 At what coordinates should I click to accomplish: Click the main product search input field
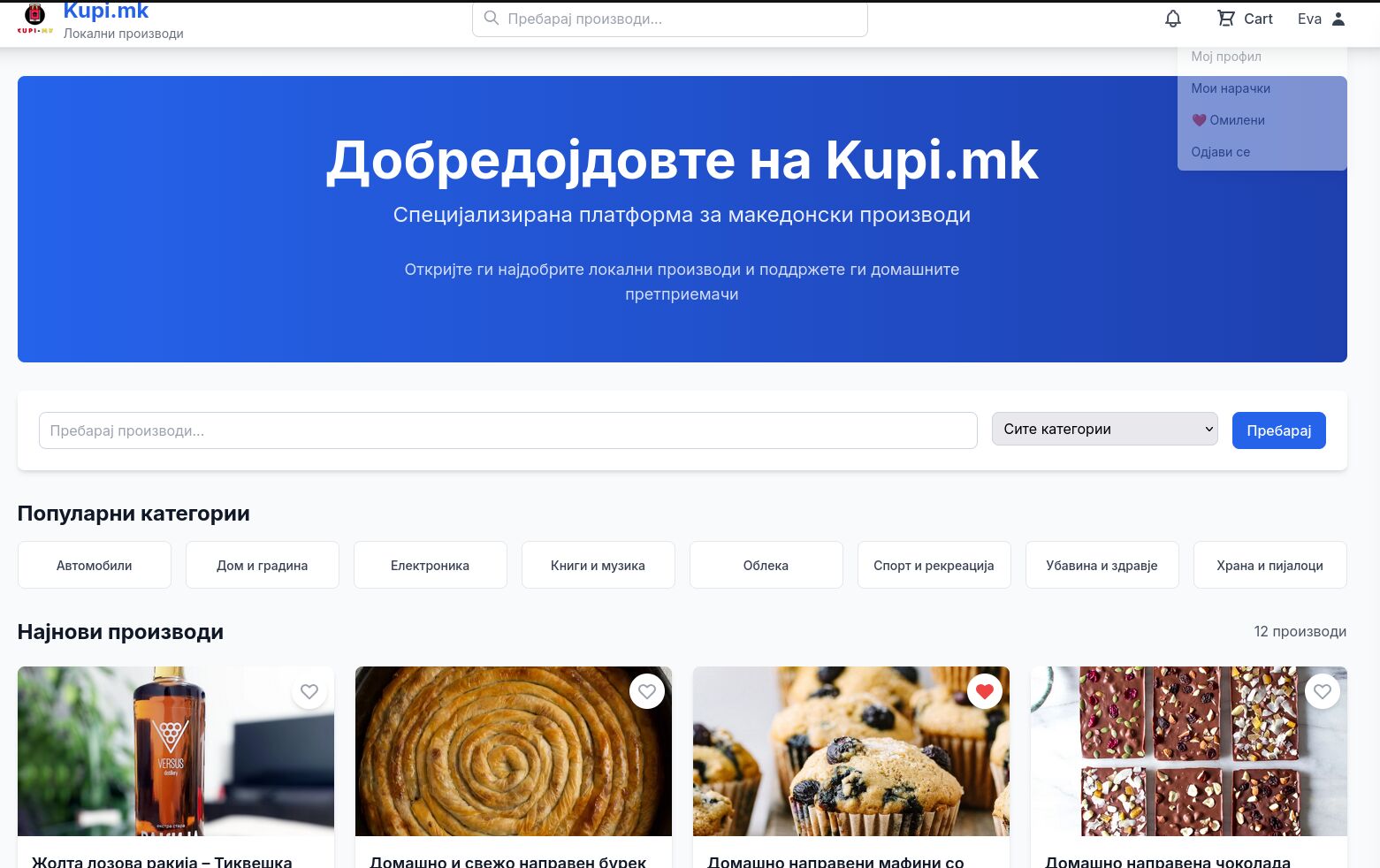click(x=507, y=430)
